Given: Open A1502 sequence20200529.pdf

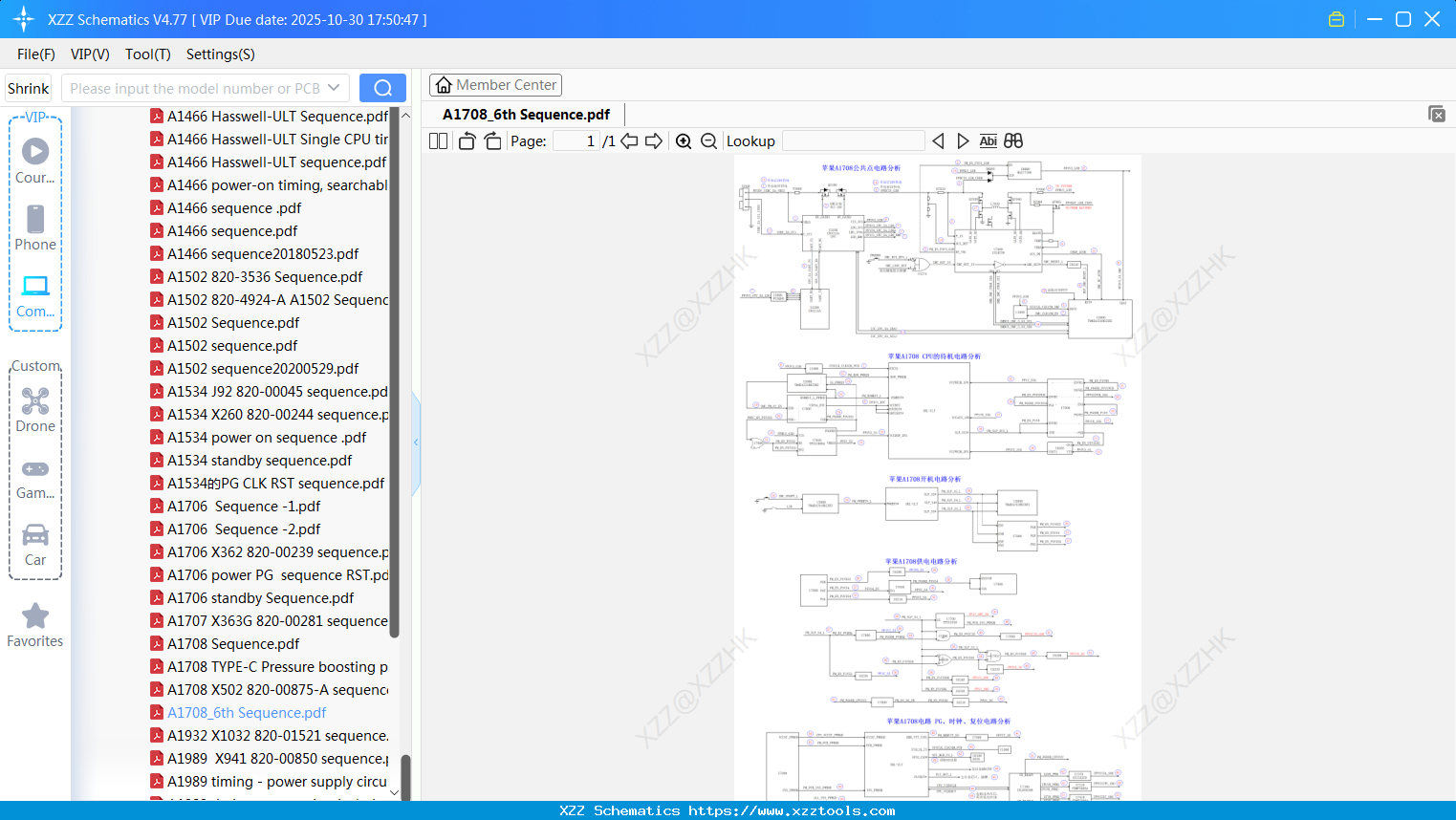Looking at the screenshot, I should [254, 369].
